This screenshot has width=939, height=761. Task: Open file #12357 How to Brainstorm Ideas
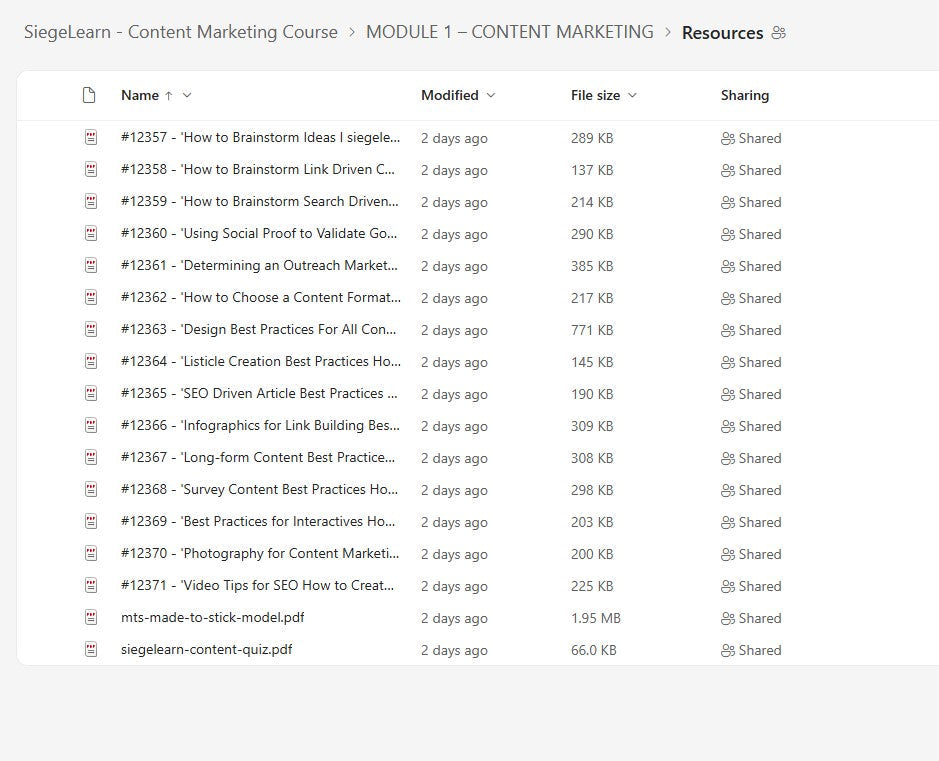(261, 138)
